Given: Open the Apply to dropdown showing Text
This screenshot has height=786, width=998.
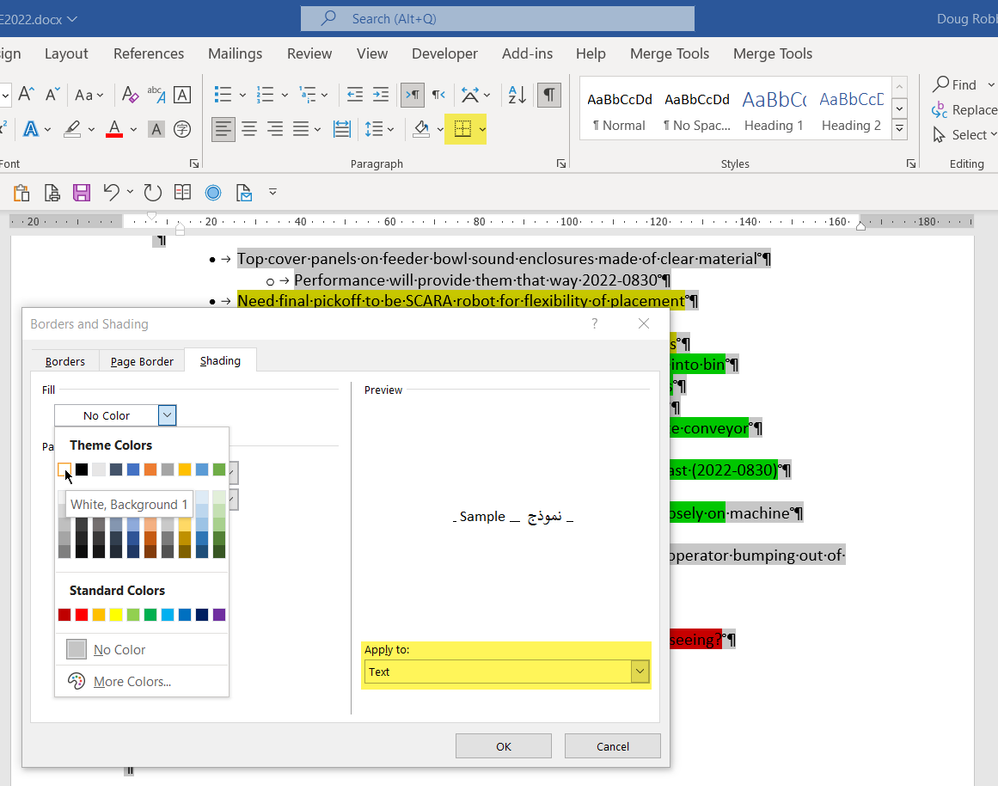Looking at the screenshot, I should tap(640, 672).
